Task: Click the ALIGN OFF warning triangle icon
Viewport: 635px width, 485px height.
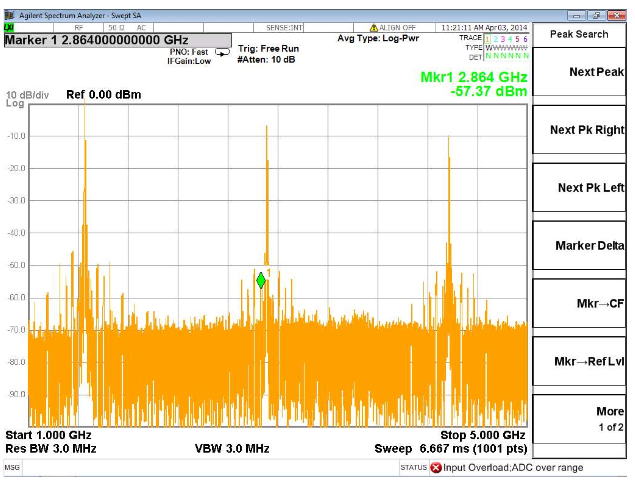Action: click(x=375, y=28)
